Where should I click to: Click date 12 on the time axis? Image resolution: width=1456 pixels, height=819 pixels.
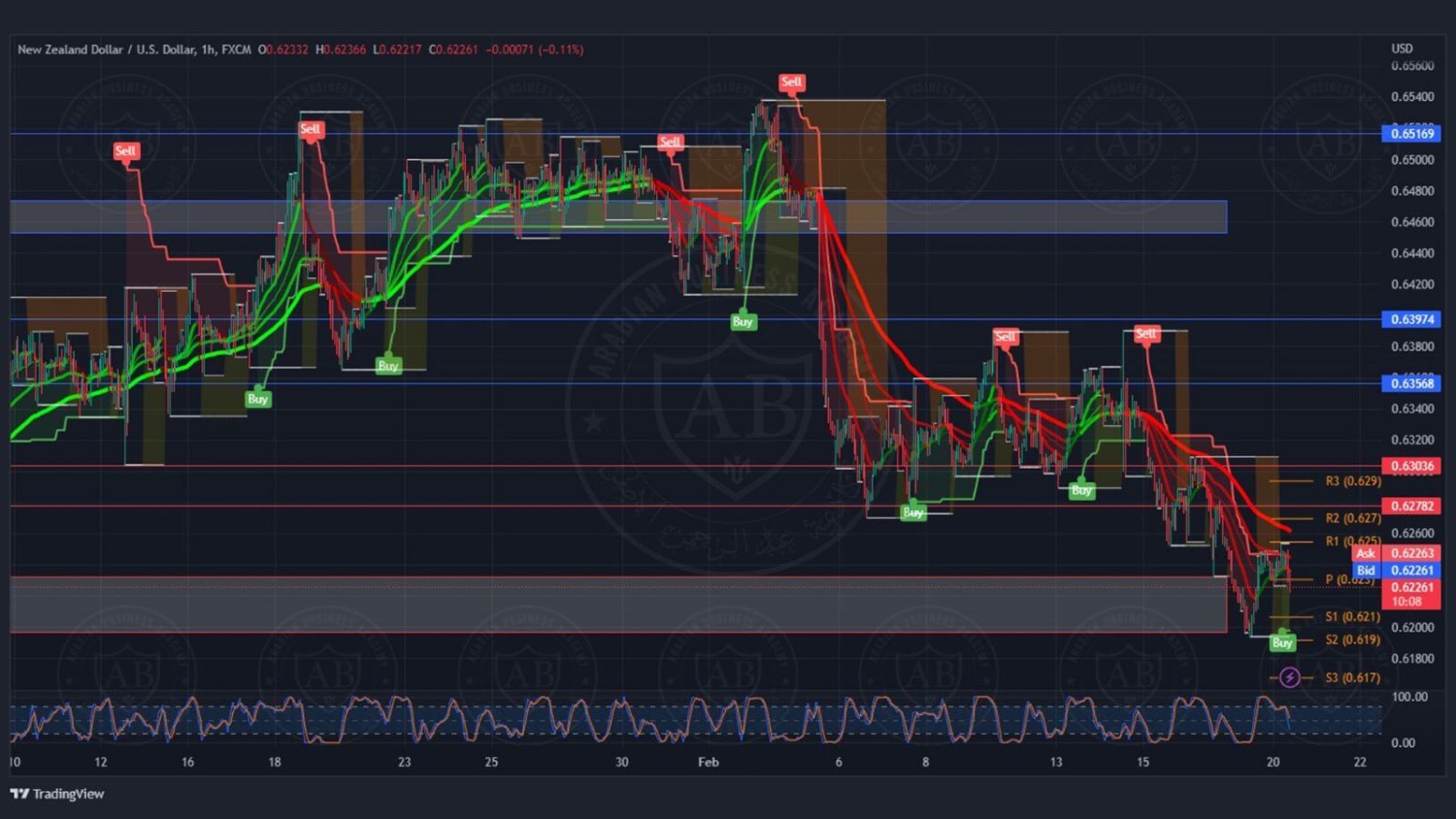point(101,762)
